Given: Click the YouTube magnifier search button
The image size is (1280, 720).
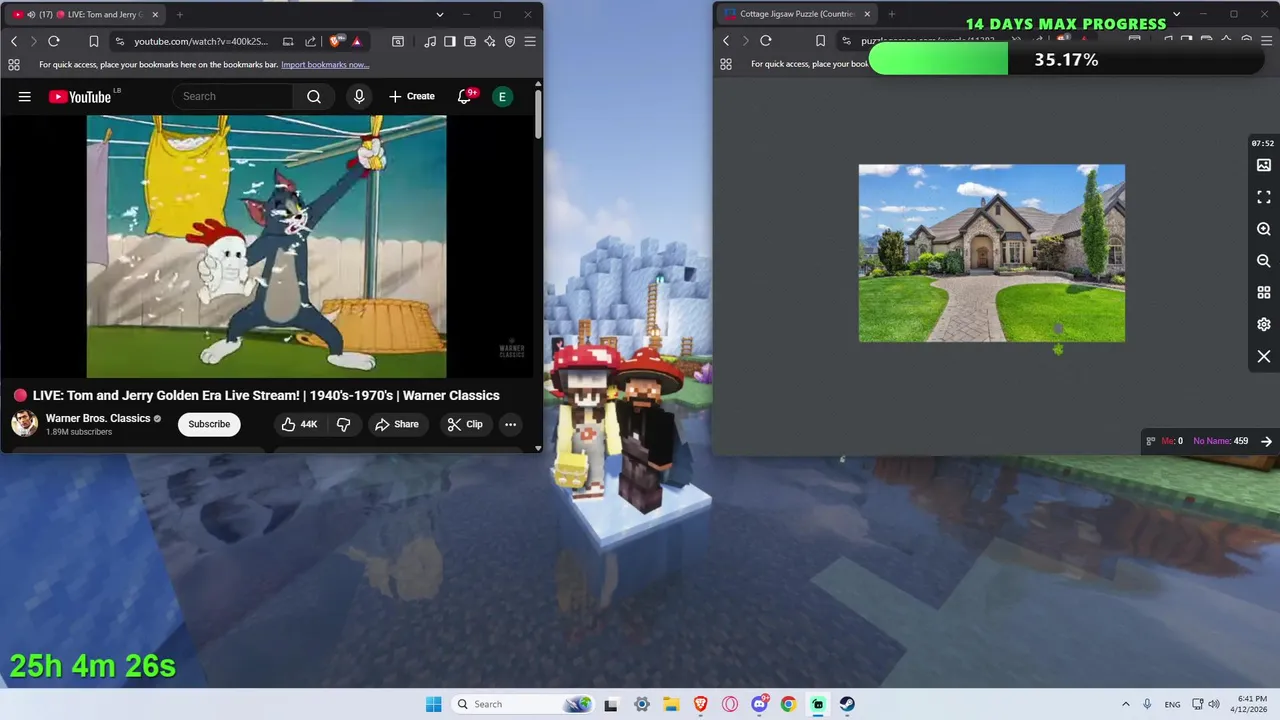Looking at the screenshot, I should (314, 96).
